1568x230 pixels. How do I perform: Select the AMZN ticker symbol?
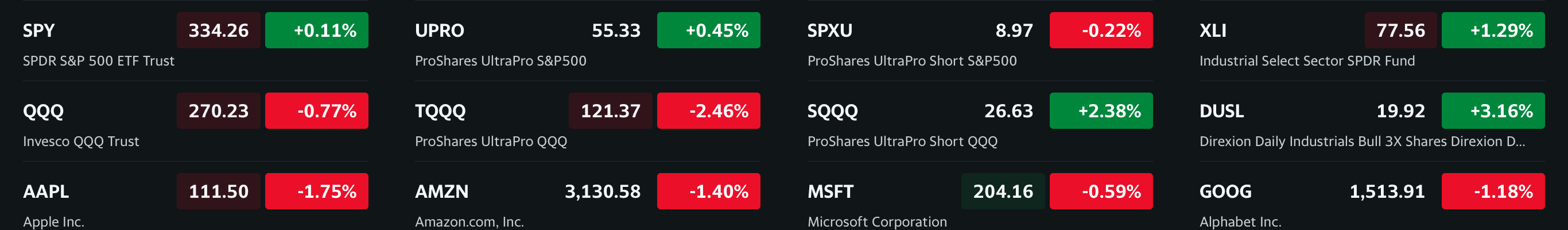[442, 191]
